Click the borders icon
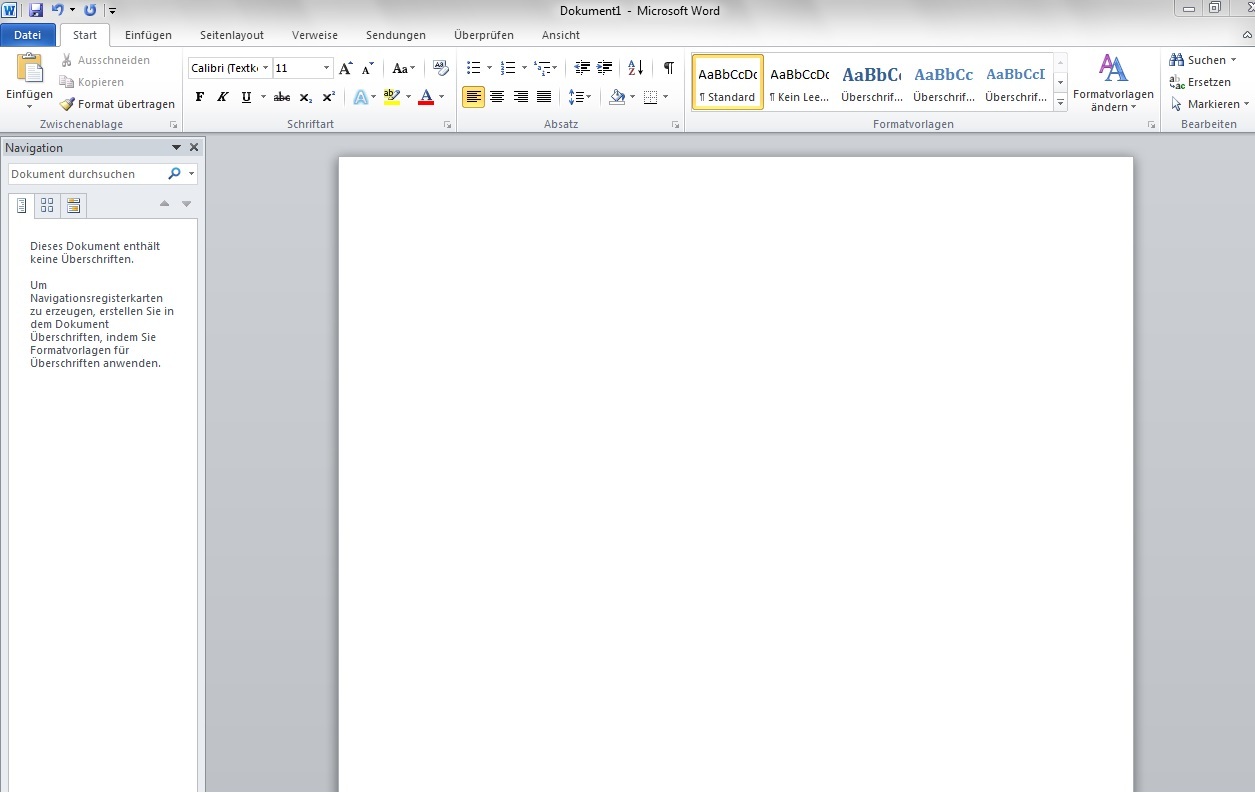Screen dimensions: 1255x793 [651, 97]
